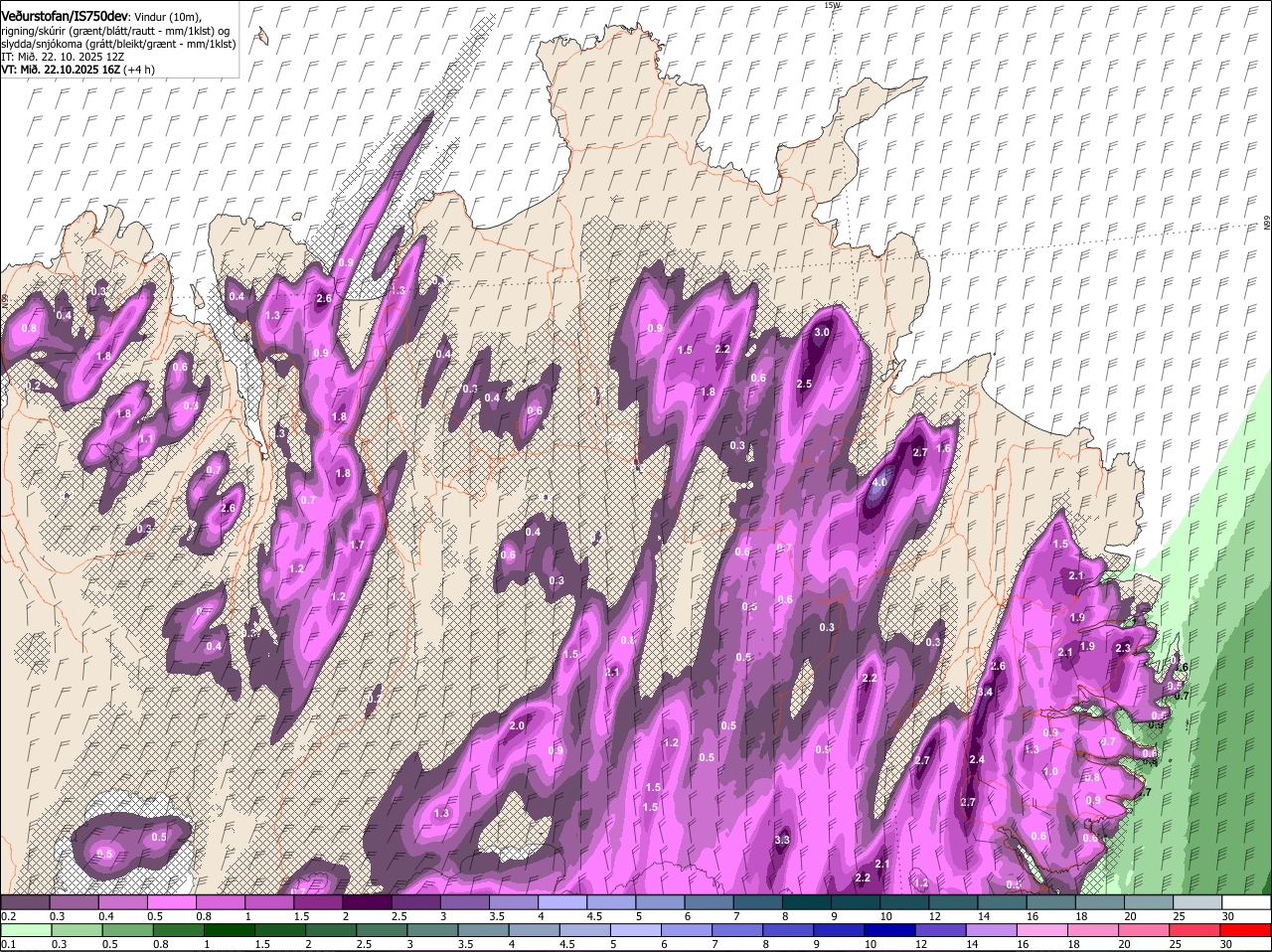Click the 1.1 precipitation value on the map
Image resolution: width=1272 pixels, height=952 pixels.
(146, 438)
